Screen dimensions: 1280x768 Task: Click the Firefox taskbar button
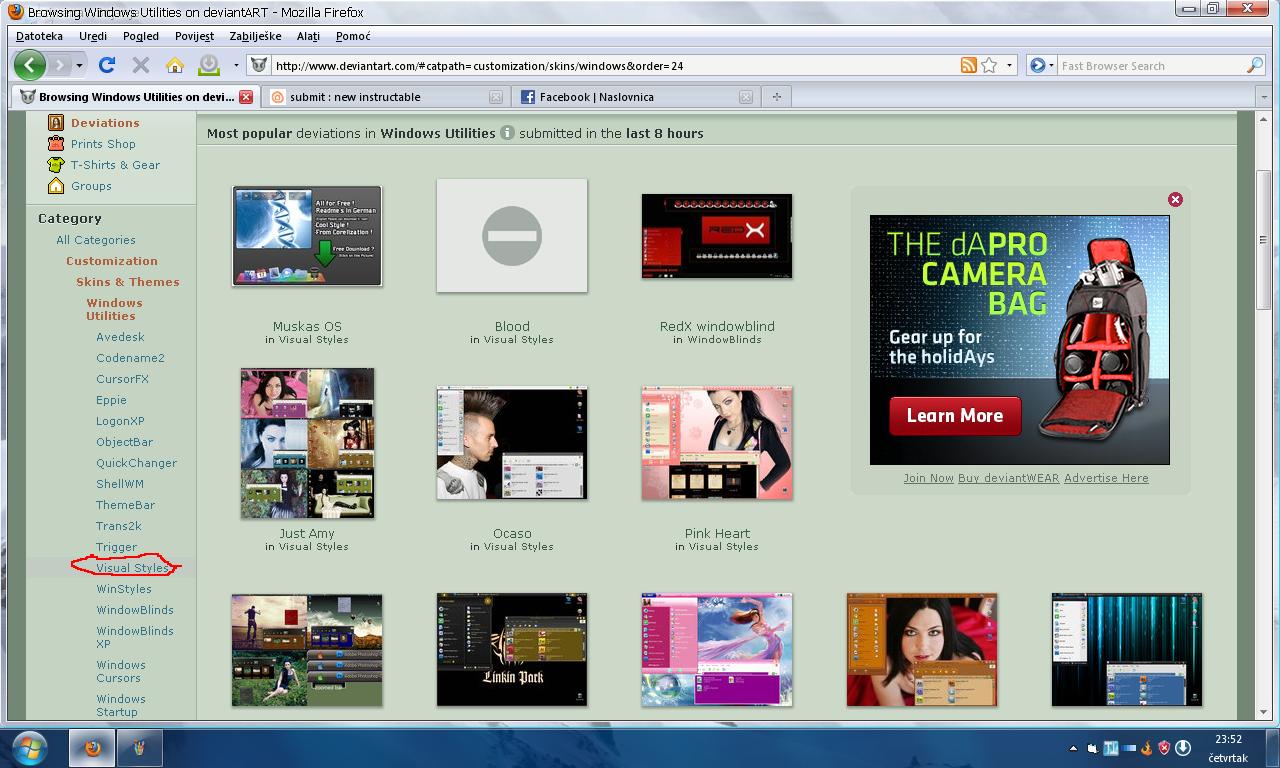point(92,747)
